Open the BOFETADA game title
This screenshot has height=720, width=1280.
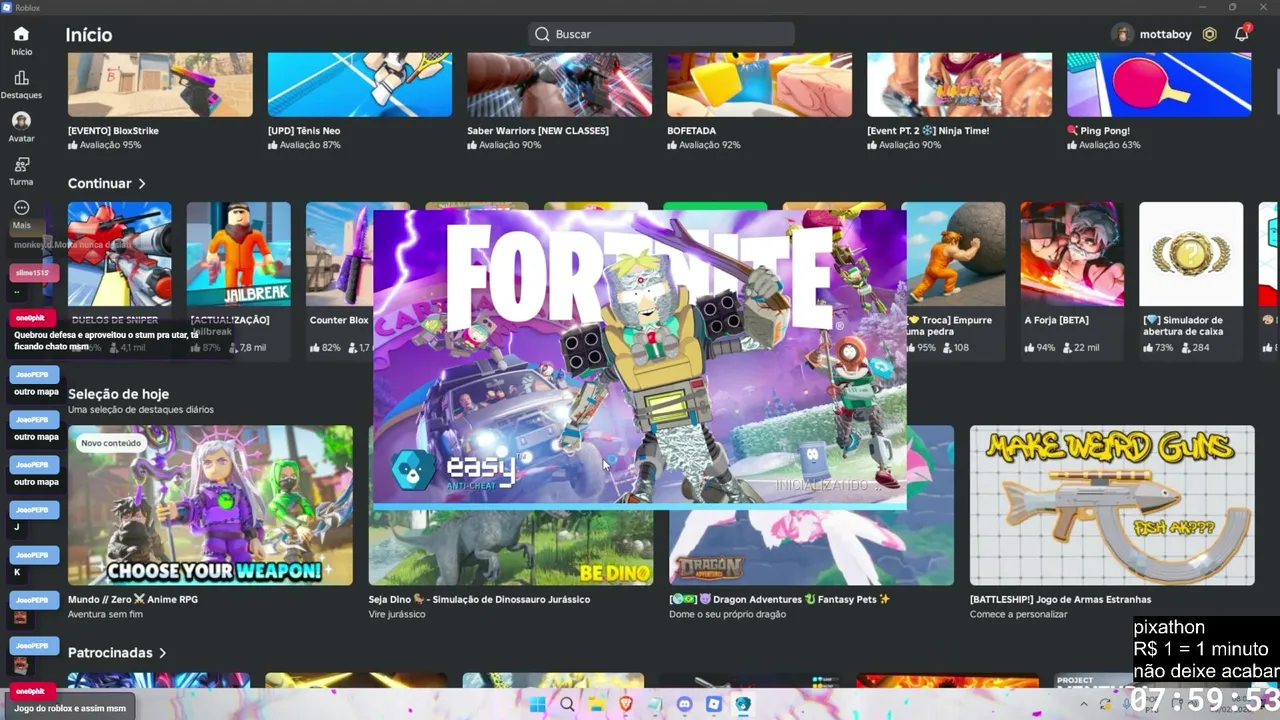tap(692, 131)
